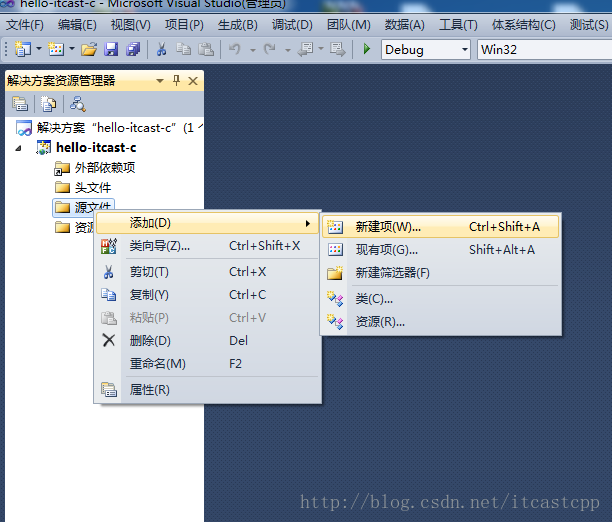
Task: Click the Redo arrow icon
Action: point(270,49)
